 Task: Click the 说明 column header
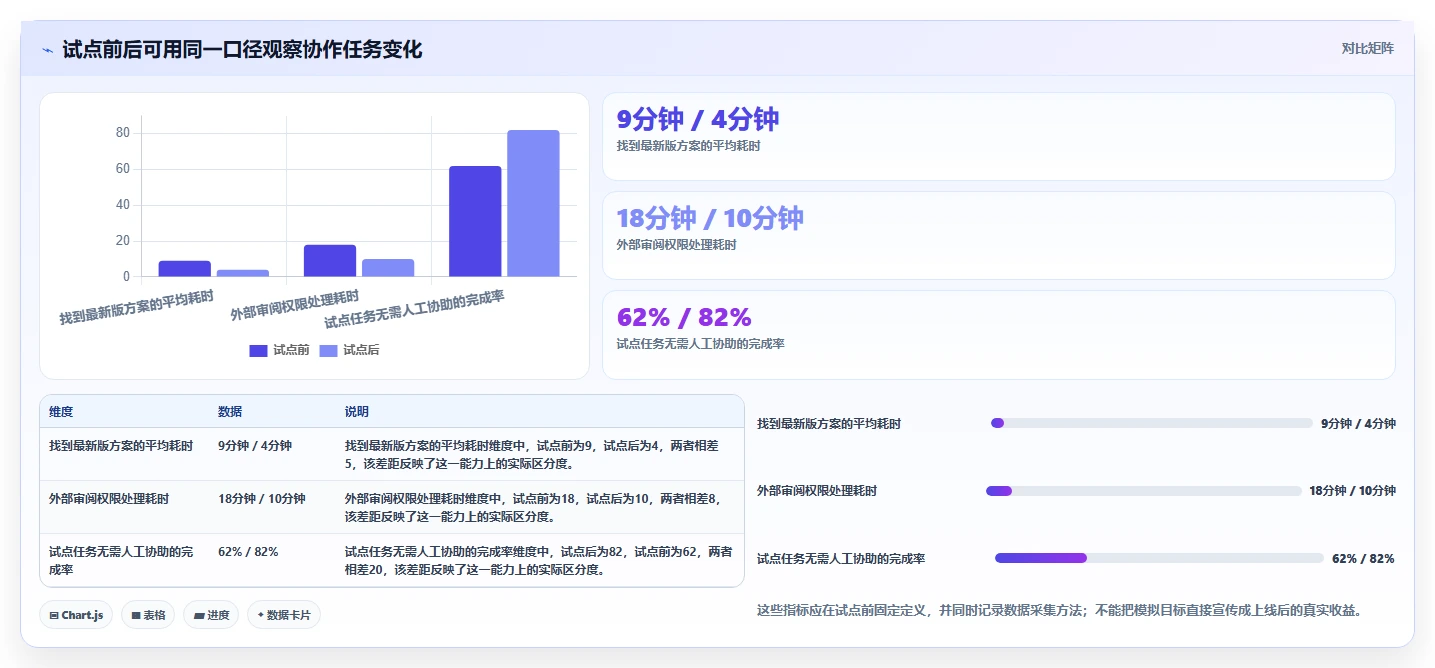point(357,412)
